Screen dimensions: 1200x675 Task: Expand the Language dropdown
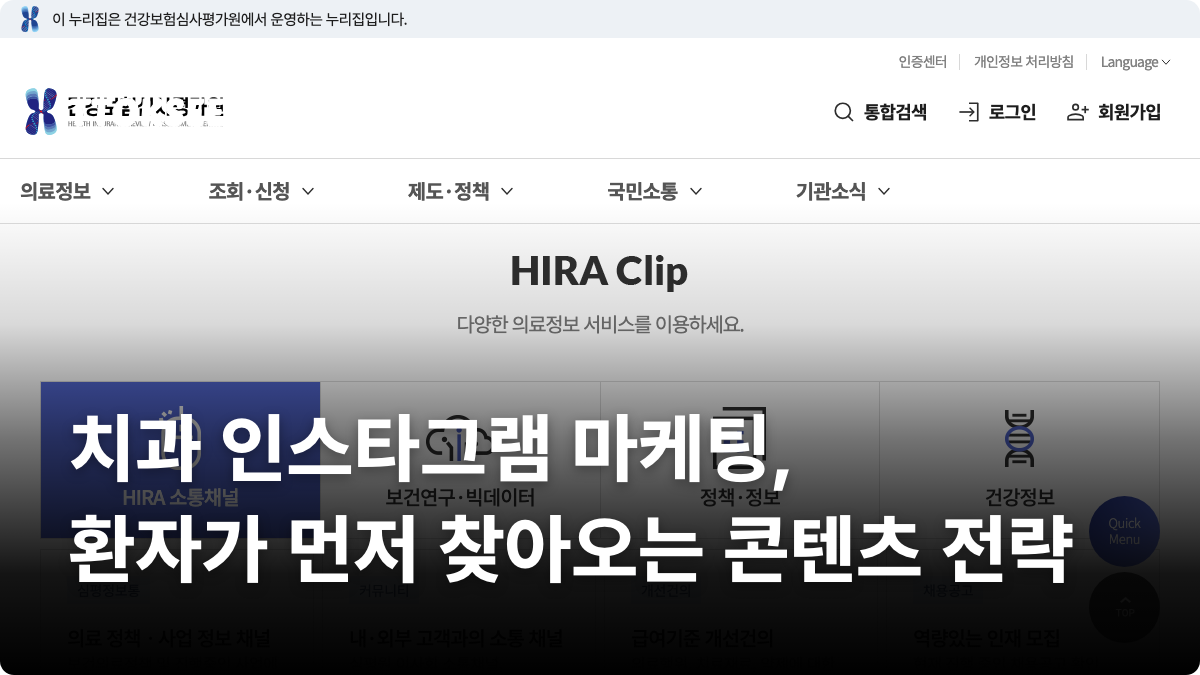click(1135, 62)
